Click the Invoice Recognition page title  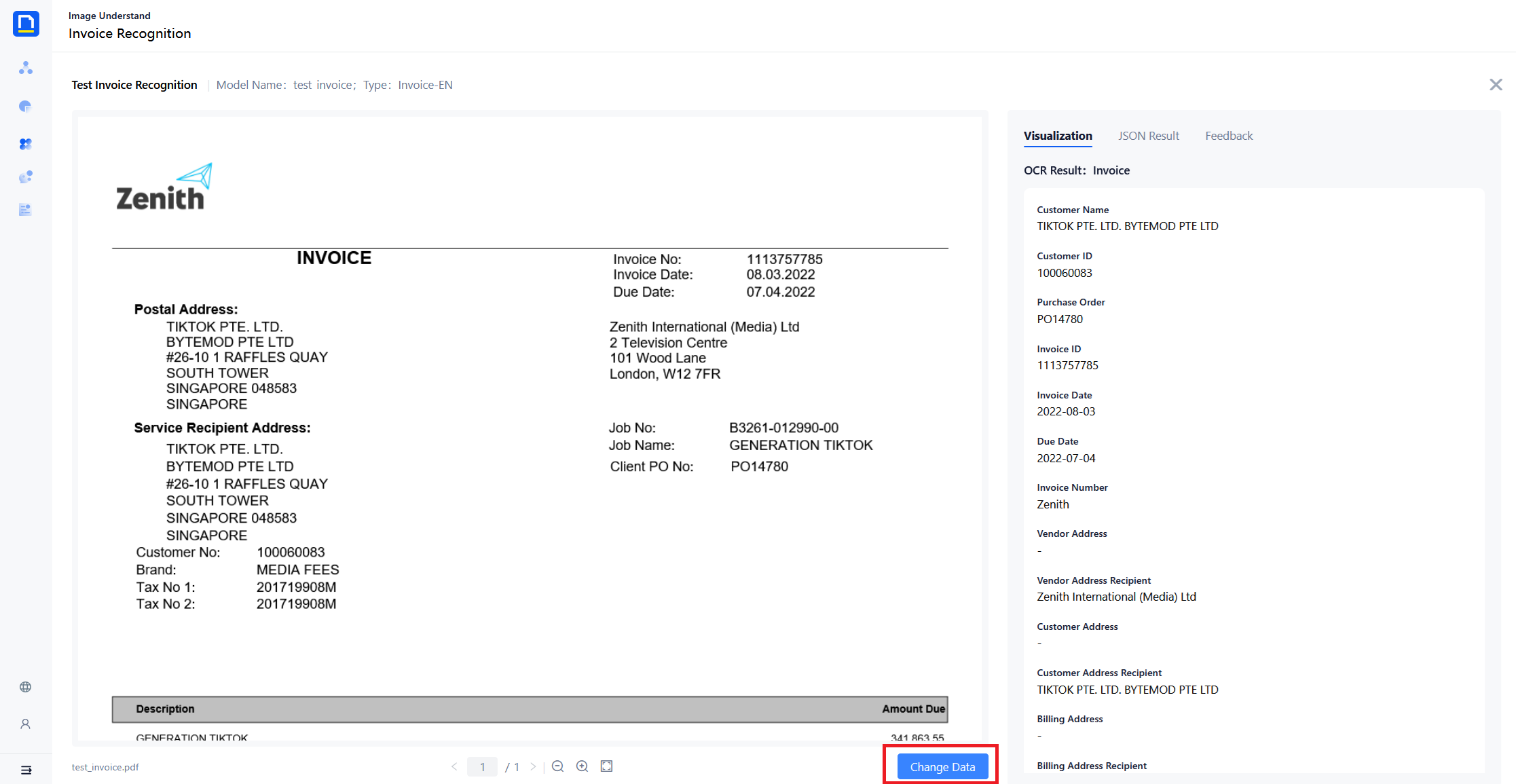pyautogui.click(x=130, y=33)
